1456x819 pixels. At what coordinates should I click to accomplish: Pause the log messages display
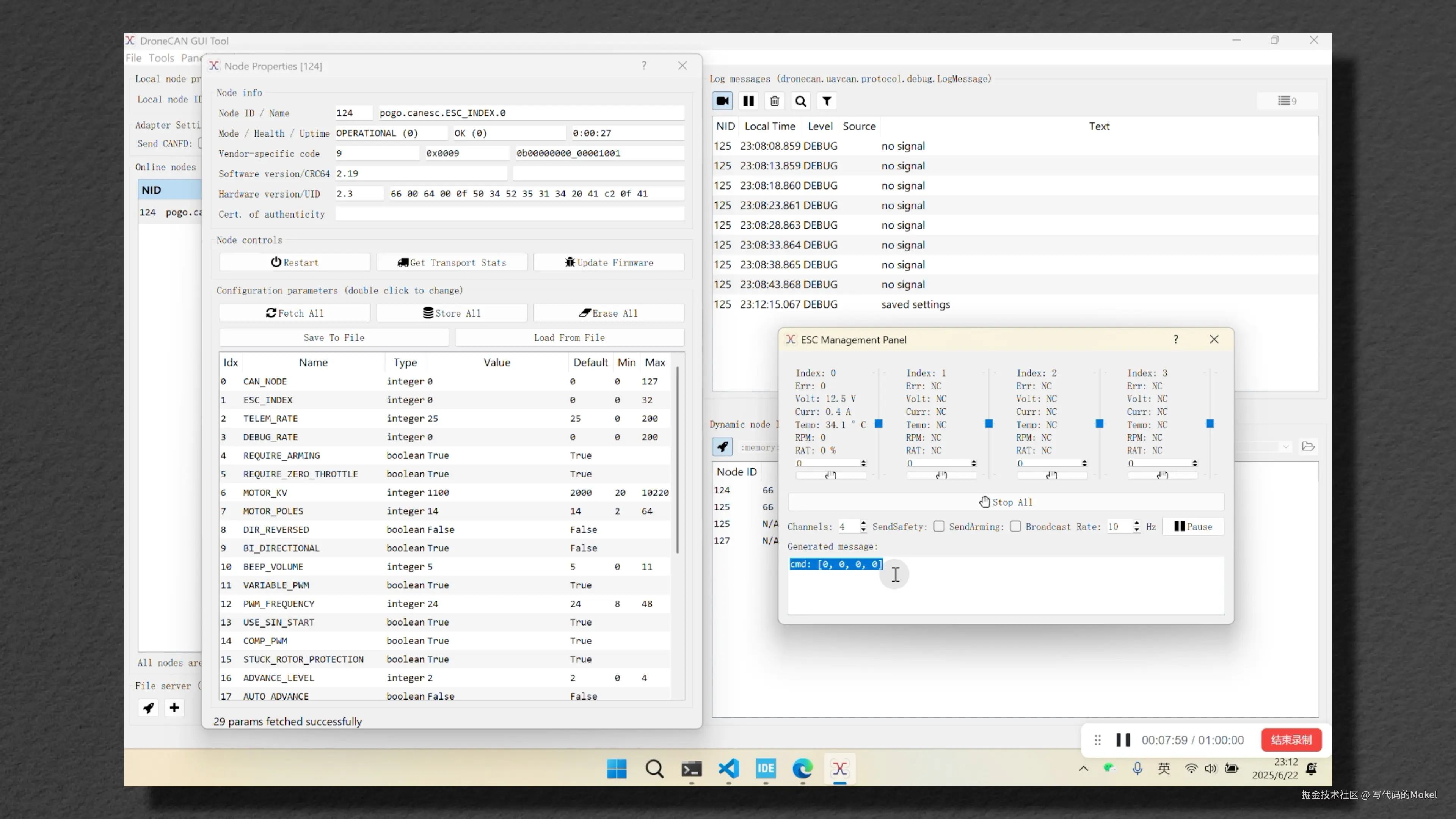748,101
